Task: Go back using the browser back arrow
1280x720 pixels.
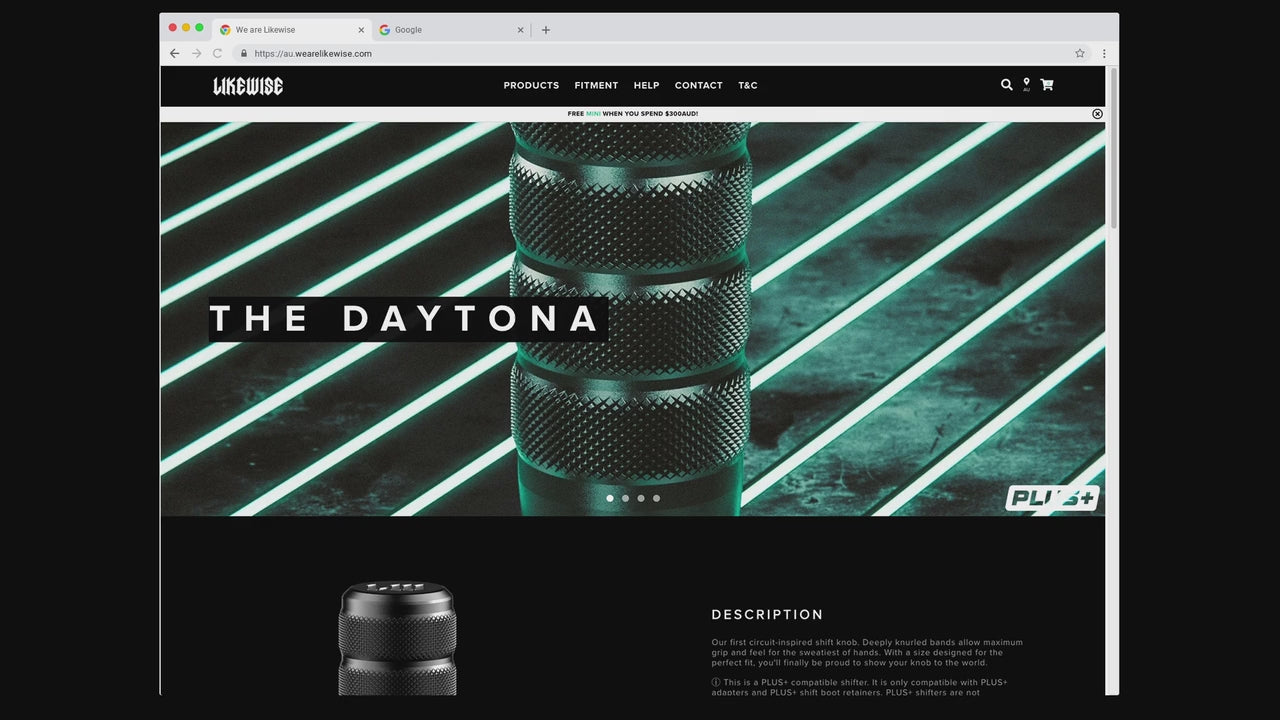Action: tap(175, 54)
